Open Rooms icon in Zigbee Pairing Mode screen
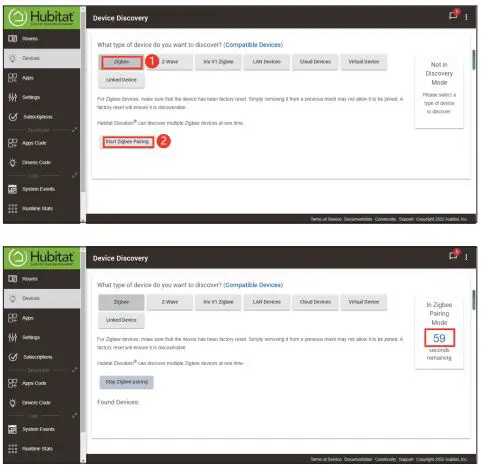482x466 pixels. 12,279
